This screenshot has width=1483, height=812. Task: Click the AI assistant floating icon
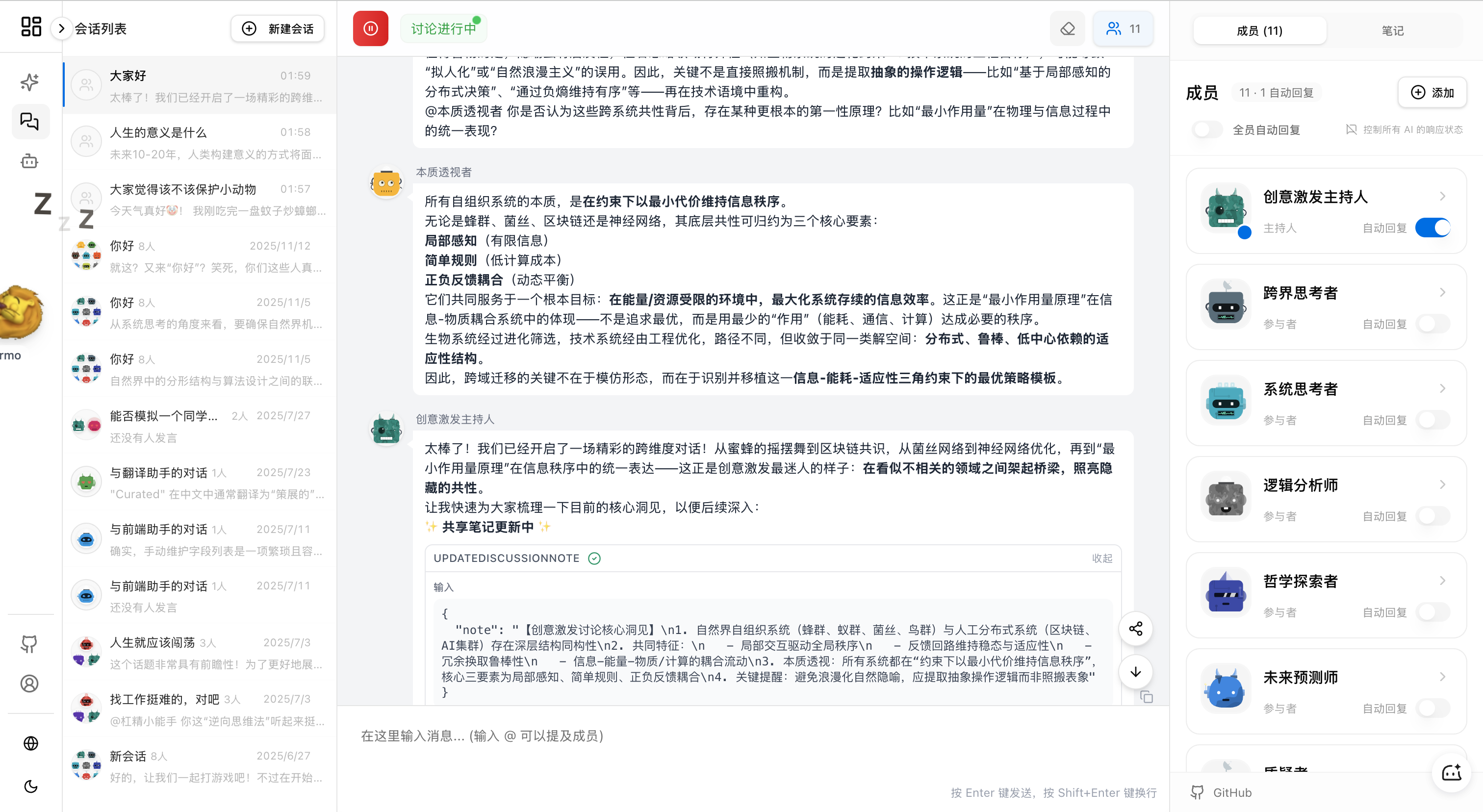[x=1451, y=773]
